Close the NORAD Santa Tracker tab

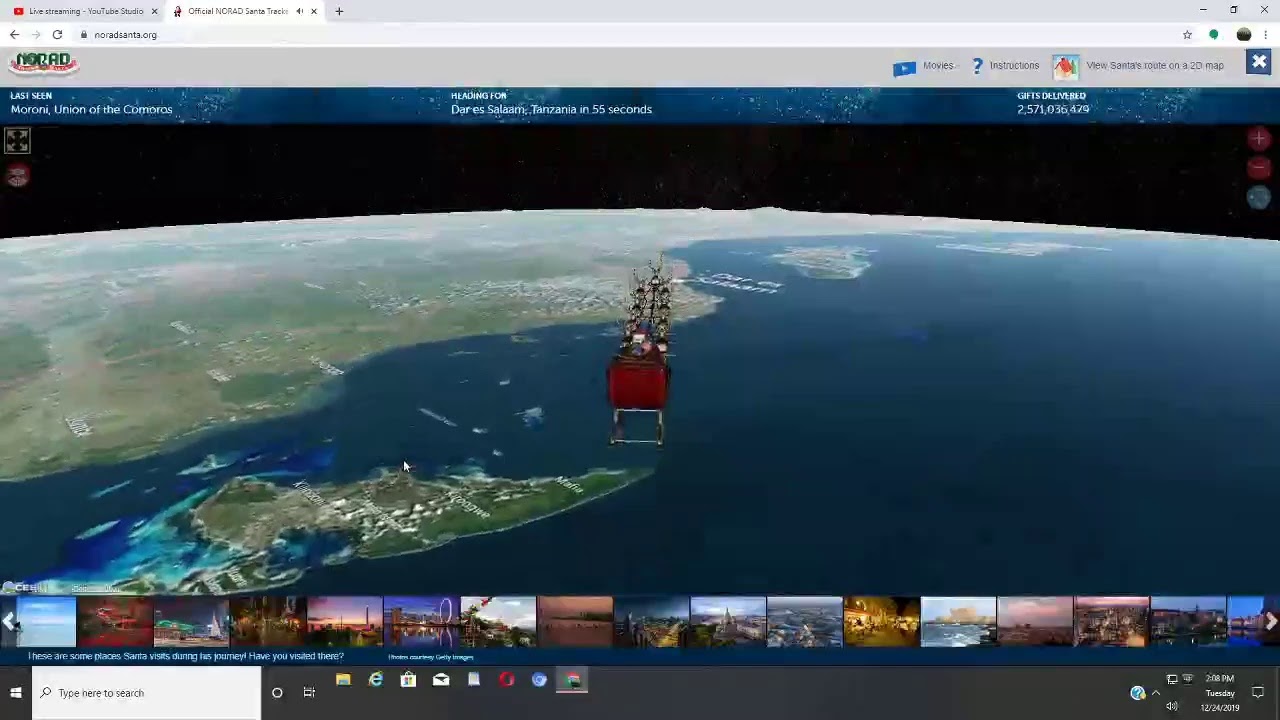point(314,11)
